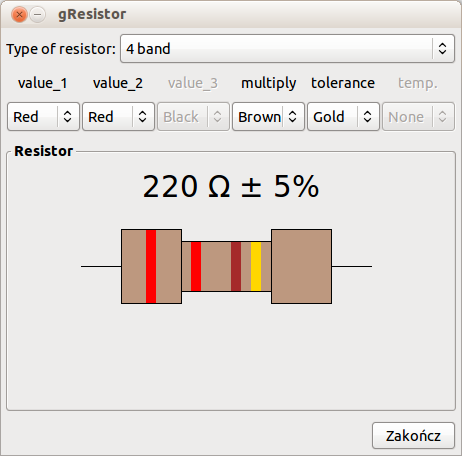Viewport: 462px width, 456px height.
Task: Minimize the gResistor window
Action: click(38, 15)
